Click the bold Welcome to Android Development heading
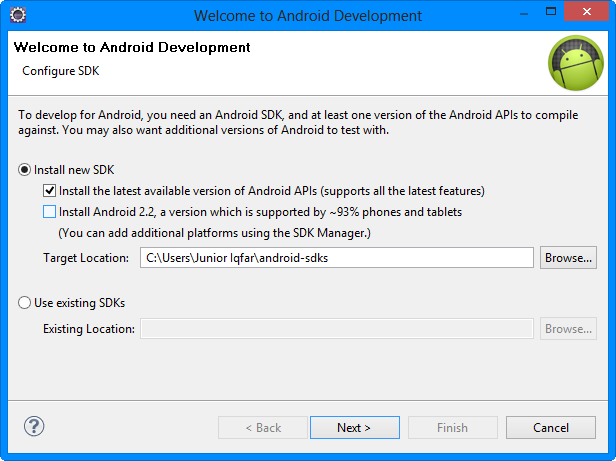616x461 pixels. tap(132, 47)
